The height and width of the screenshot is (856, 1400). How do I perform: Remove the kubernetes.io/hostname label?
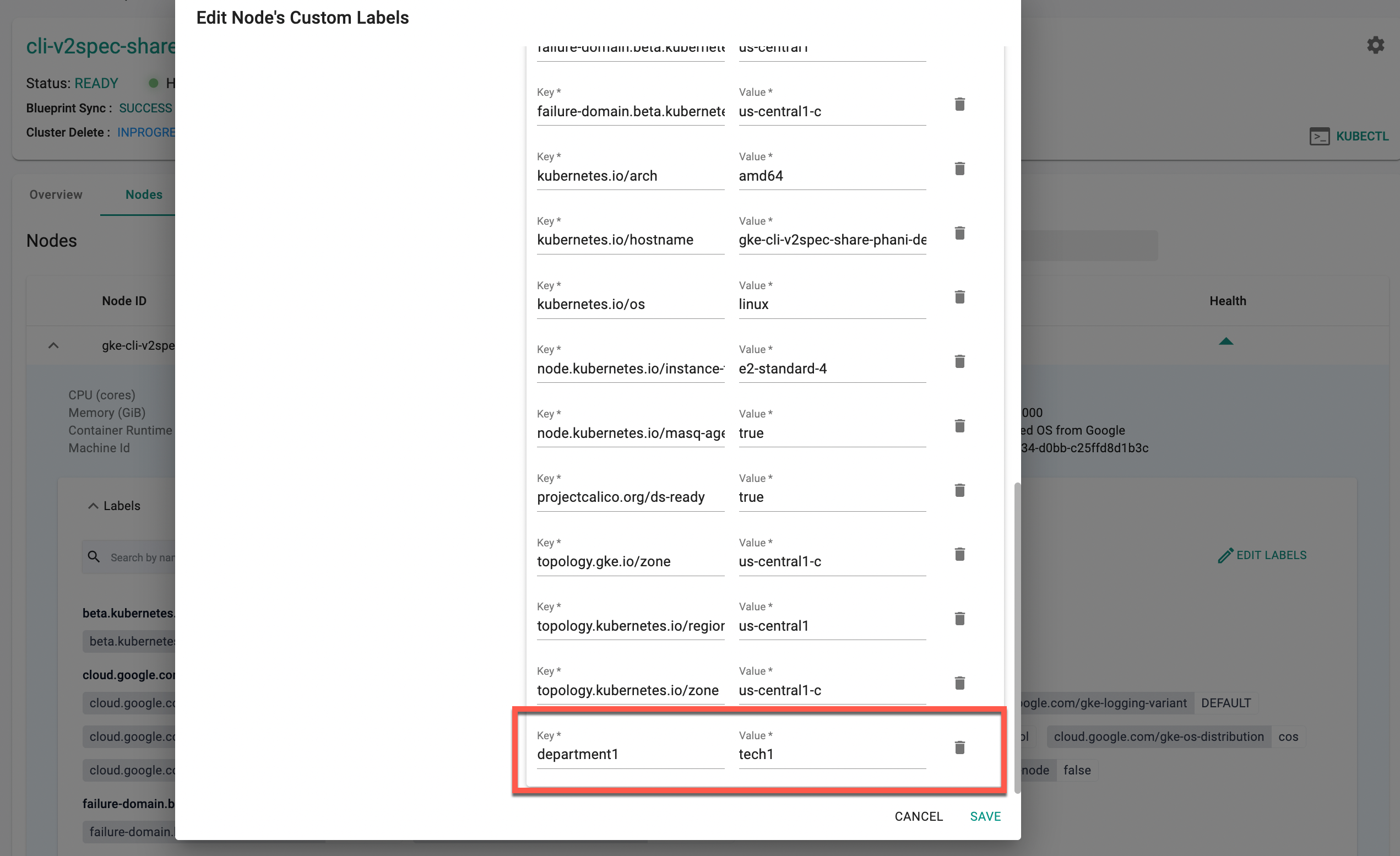point(959,233)
